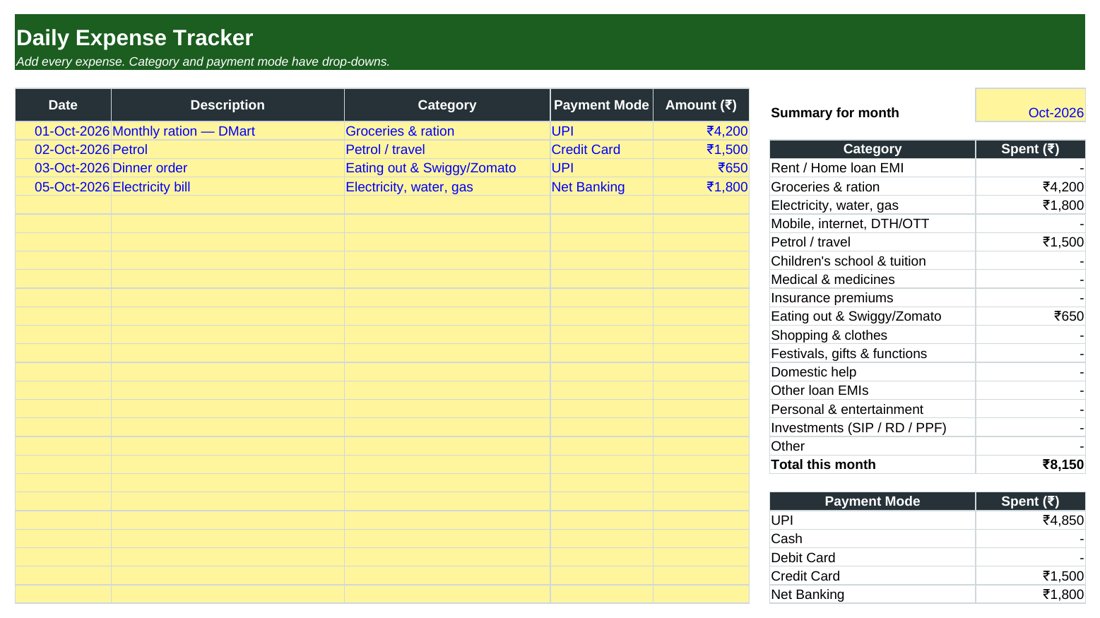
Task: Click the Payment Mode header in expense table
Action: tap(601, 105)
